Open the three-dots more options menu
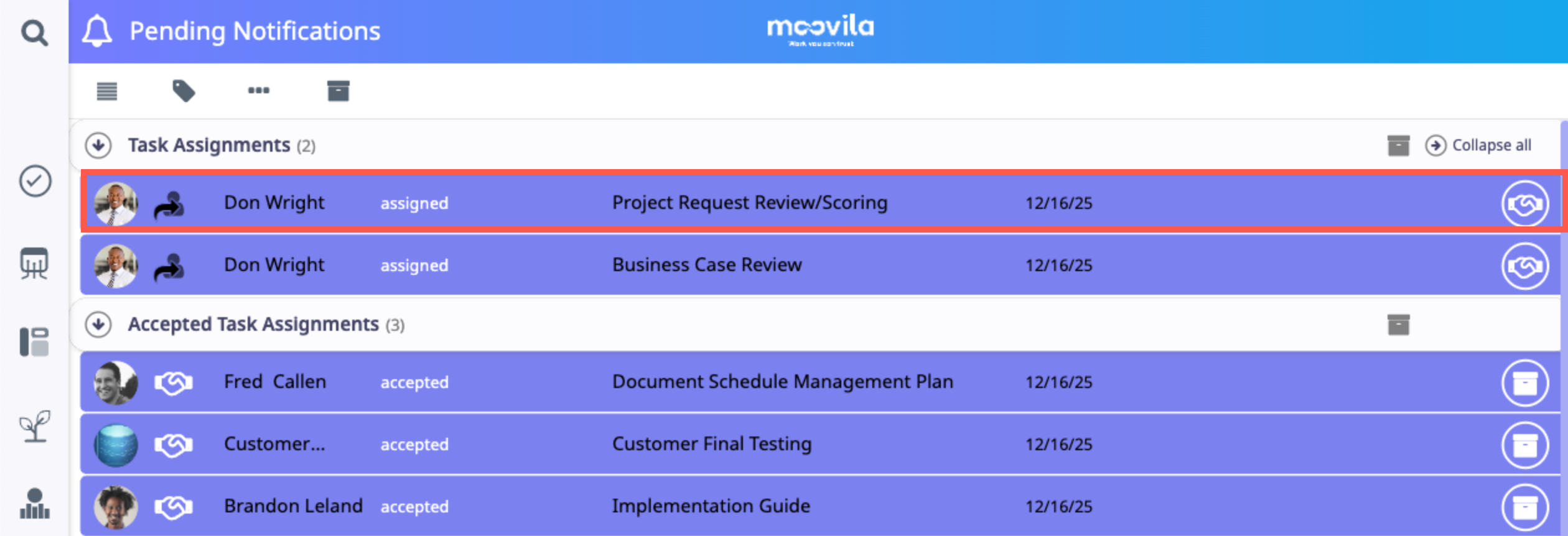Screen dimensions: 1568x536 click(259, 91)
